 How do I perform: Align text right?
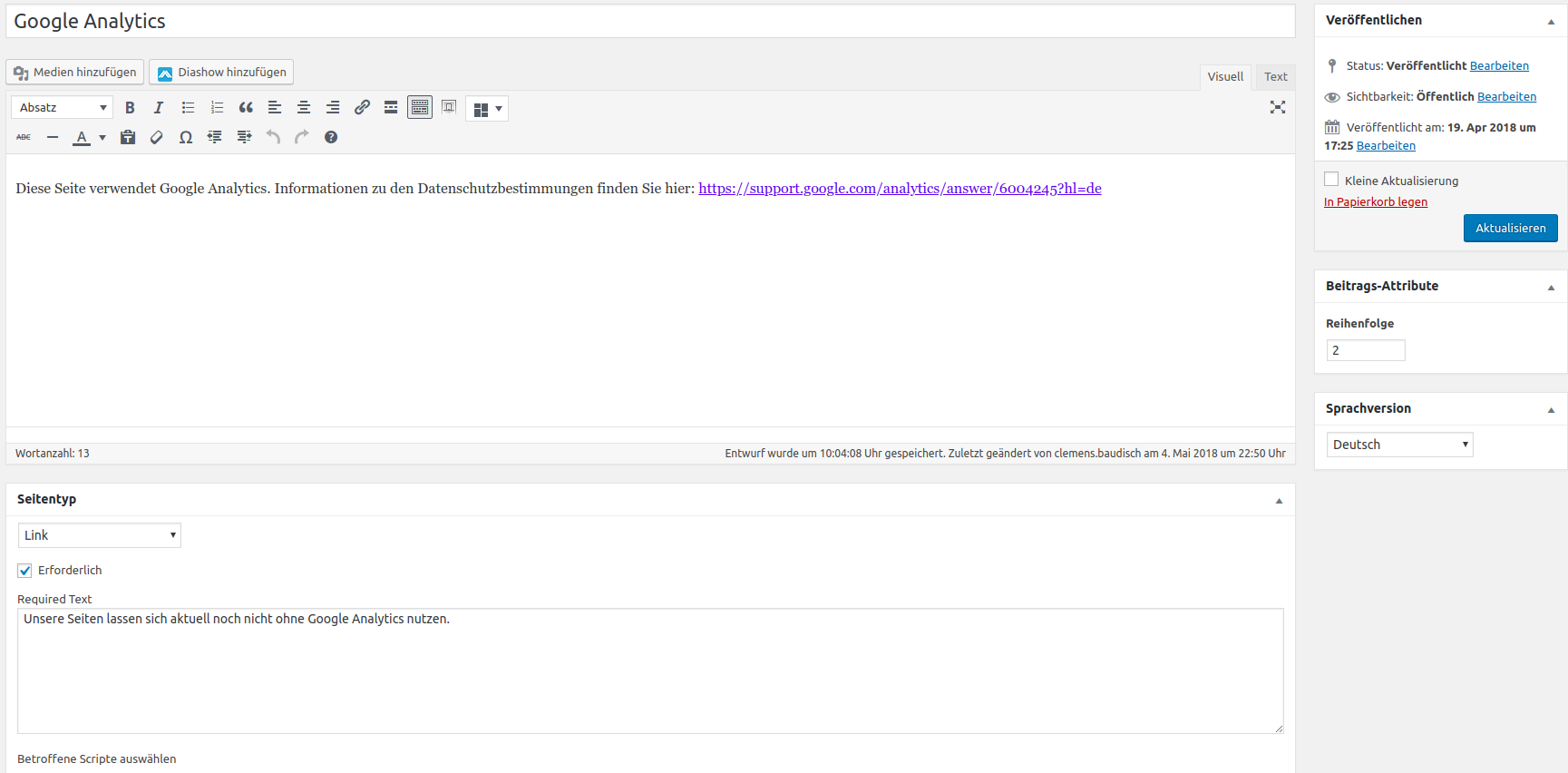coord(333,108)
